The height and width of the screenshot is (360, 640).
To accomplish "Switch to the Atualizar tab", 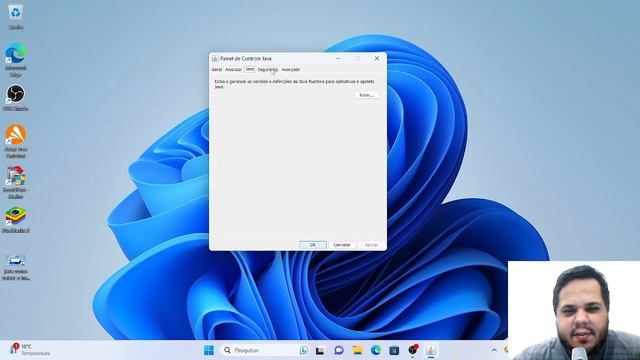I will (x=233, y=70).
